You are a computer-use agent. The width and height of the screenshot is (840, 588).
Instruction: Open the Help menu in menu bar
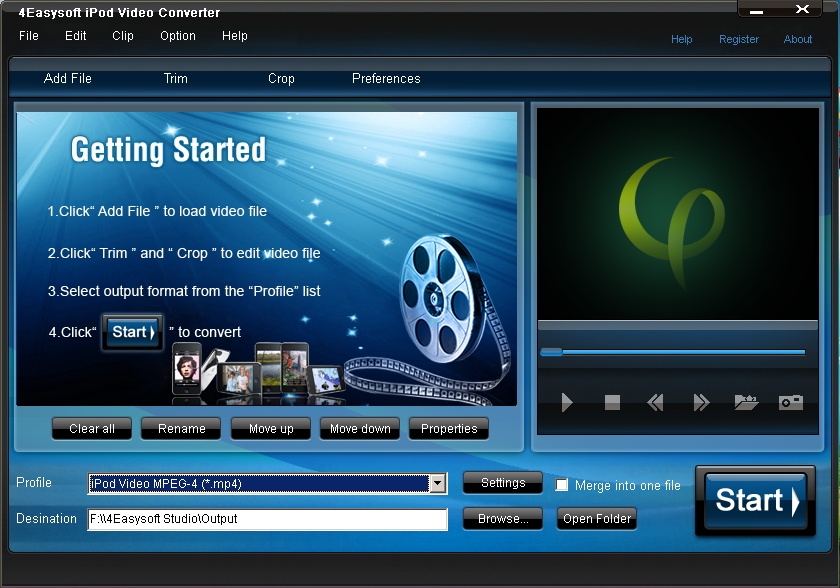(235, 36)
